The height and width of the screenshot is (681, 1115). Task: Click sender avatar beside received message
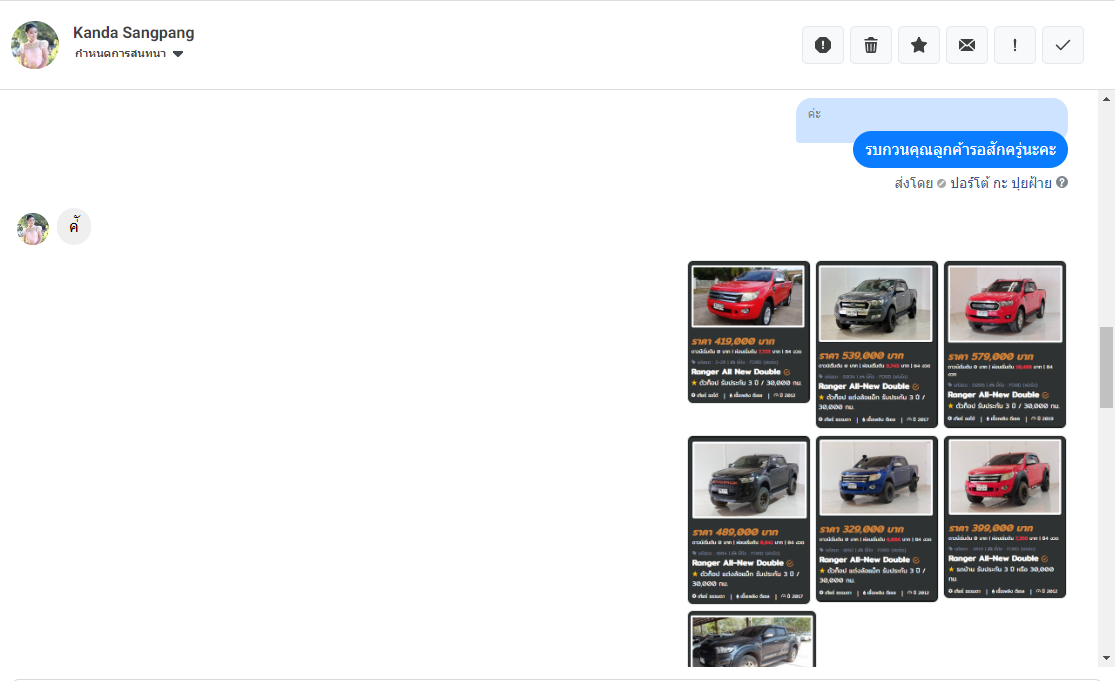(33, 228)
